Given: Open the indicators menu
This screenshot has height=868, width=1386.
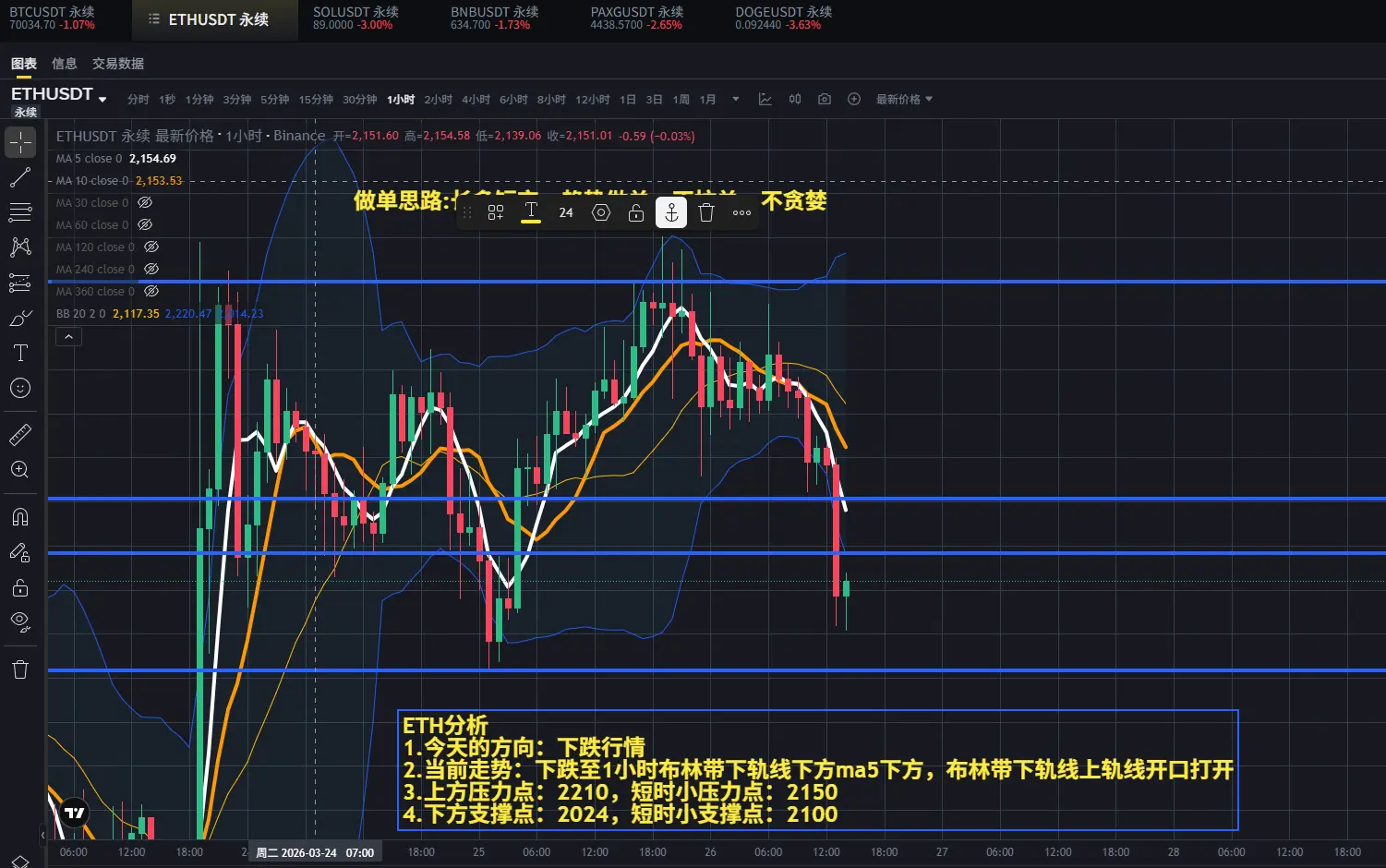Looking at the screenshot, I should 765,99.
